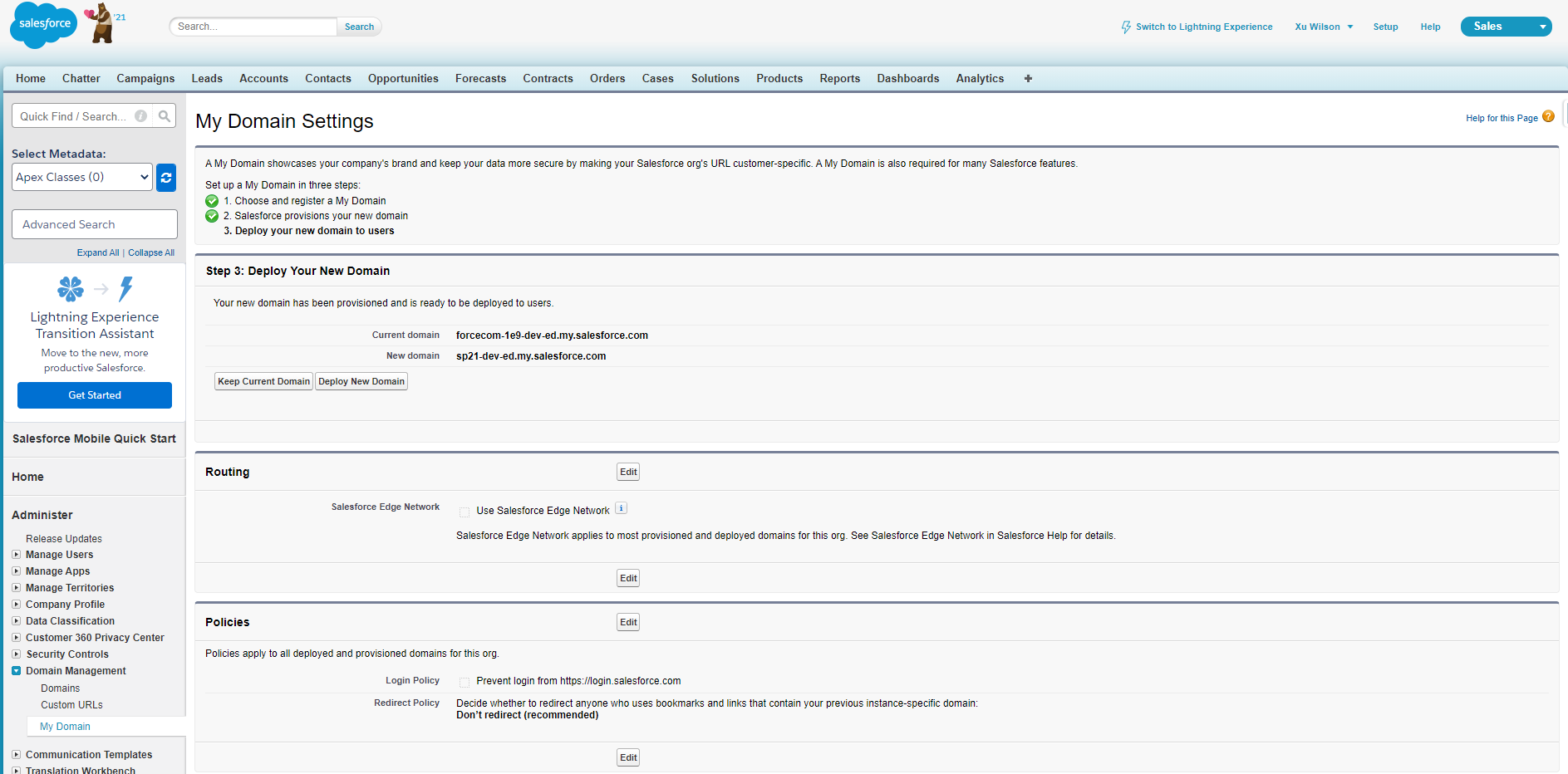Image resolution: width=1568 pixels, height=774 pixels.
Task: Click the Expand All link
Action: (98, 252)
